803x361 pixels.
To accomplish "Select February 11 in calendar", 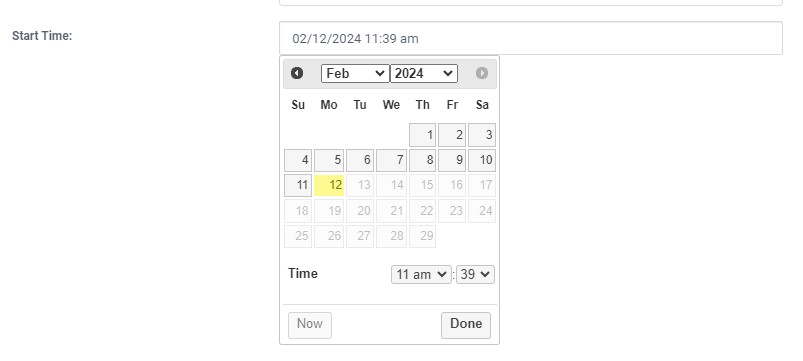I will [298, 185].
